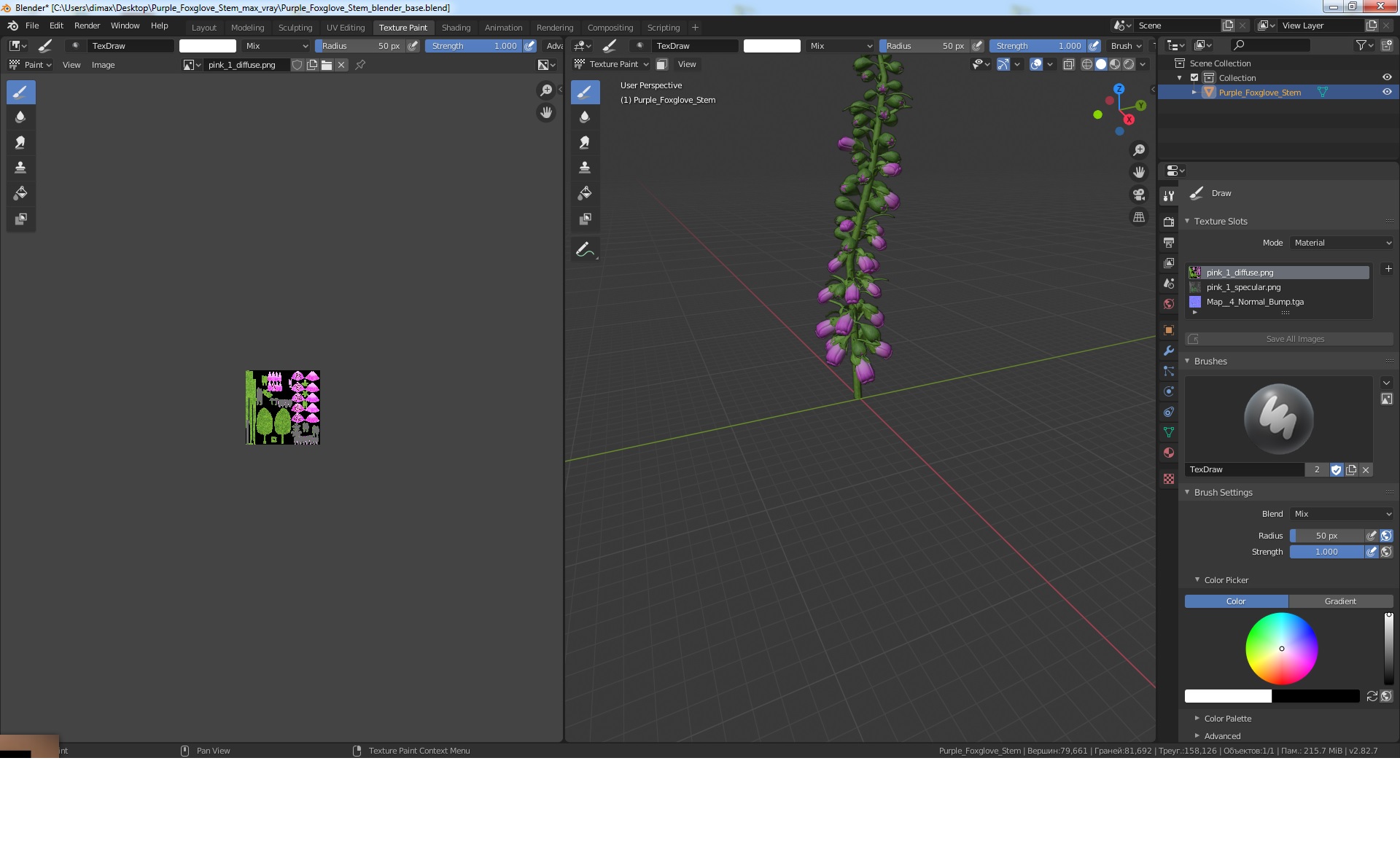Open the Texture checker properties tab
This screenshot has width=1400, height=844.
[x=1169, y=479]
